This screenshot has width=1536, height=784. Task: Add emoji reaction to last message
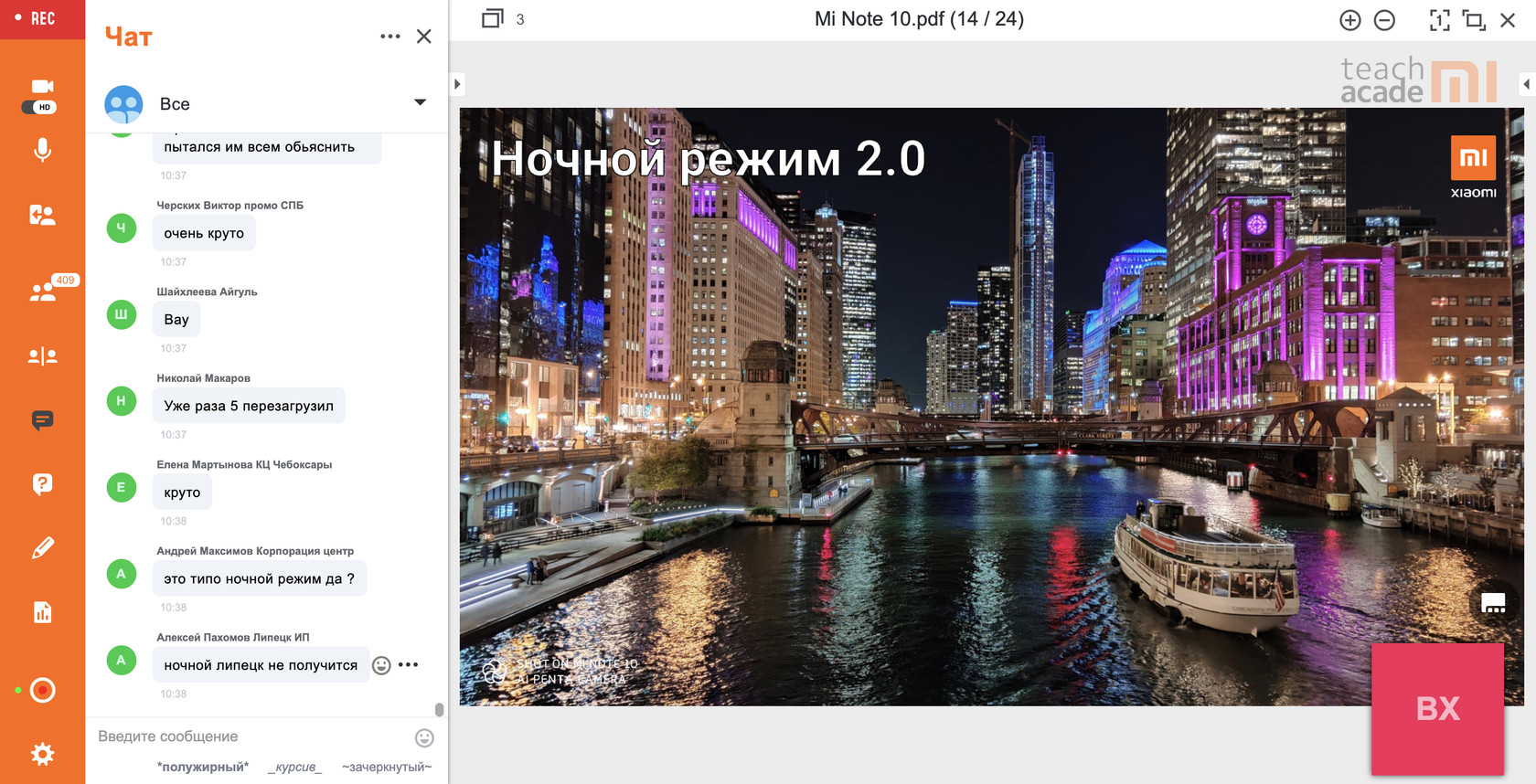(382, 665)
